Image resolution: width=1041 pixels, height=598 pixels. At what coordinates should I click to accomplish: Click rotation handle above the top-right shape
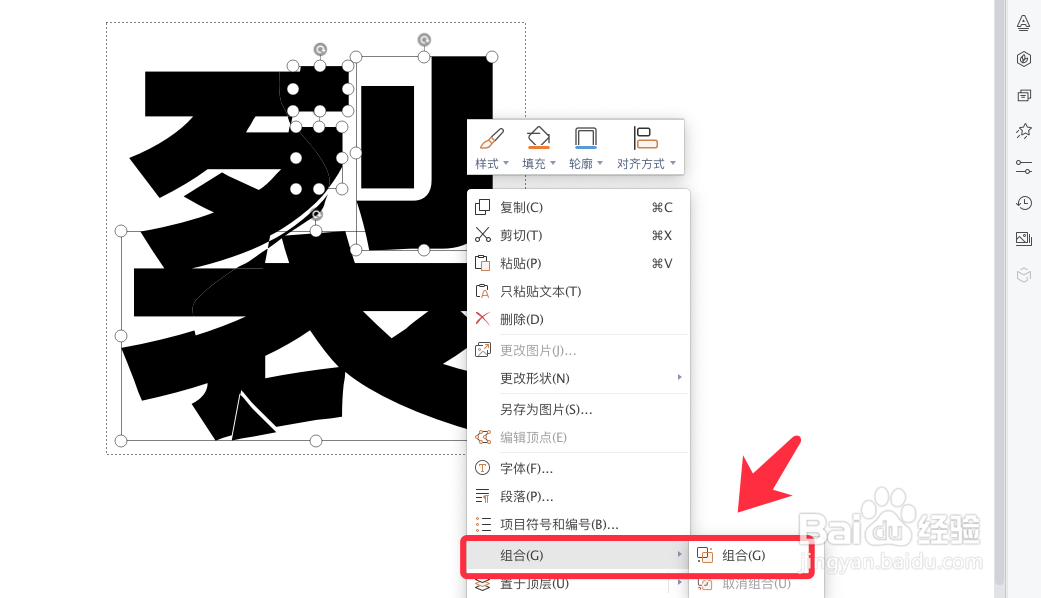[424, 40]
